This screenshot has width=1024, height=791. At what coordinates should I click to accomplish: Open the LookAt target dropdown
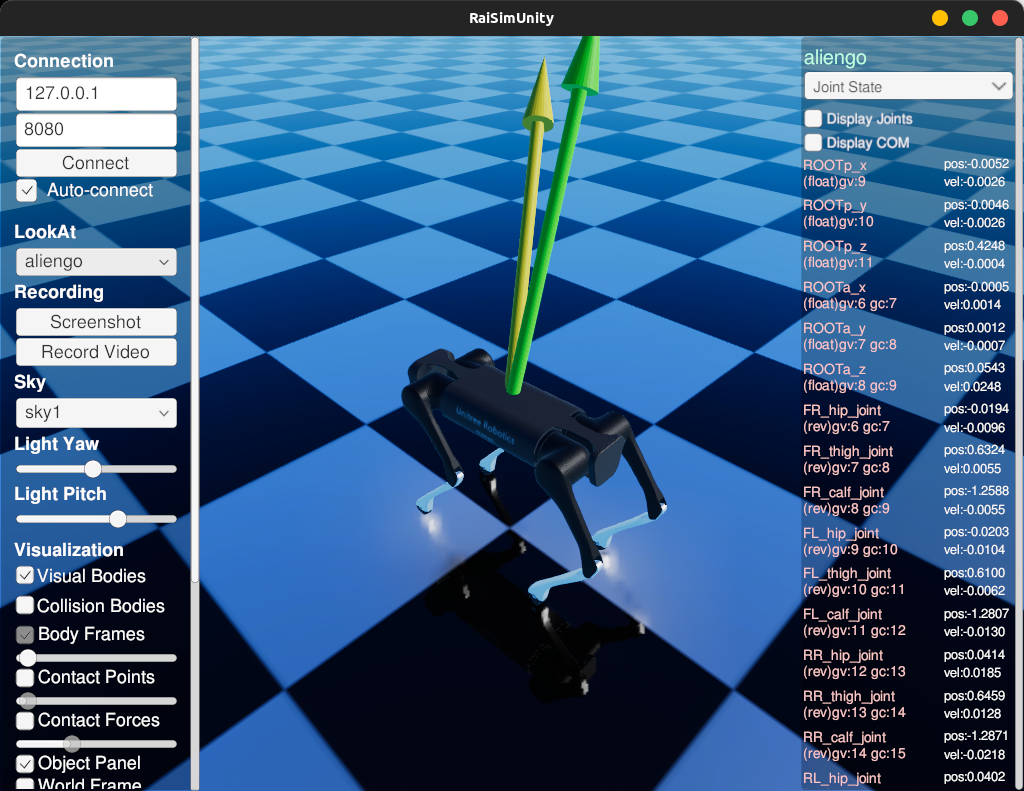(x=96, y=261)
